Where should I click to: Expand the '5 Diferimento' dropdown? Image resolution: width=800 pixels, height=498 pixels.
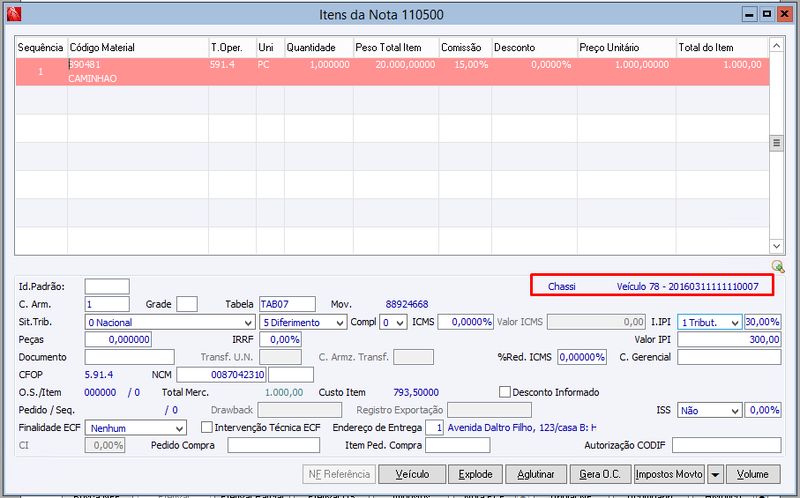[x=340, y=322]
